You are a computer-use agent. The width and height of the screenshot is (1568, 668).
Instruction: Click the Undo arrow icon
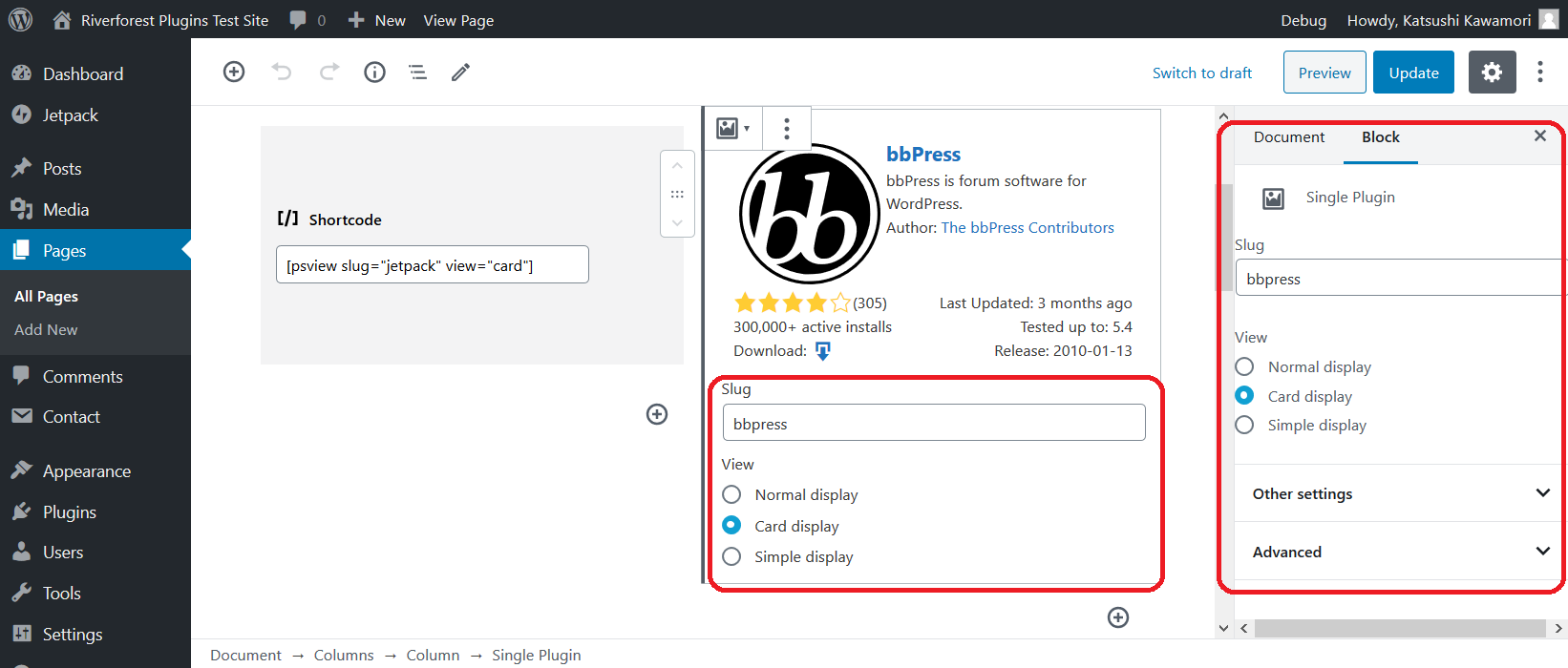[281, 72]
